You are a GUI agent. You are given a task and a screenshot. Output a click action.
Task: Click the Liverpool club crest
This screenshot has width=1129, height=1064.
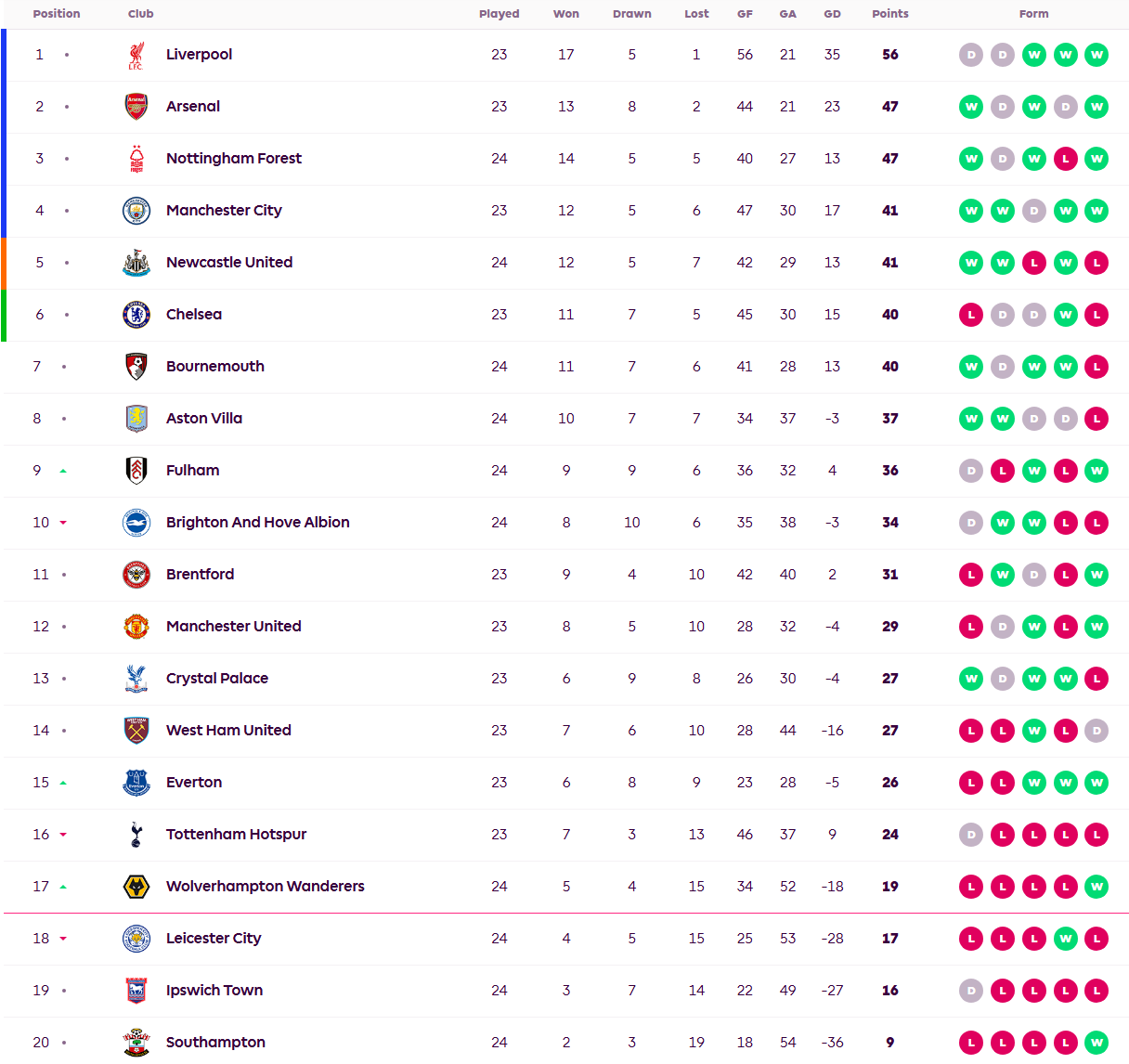136,55
